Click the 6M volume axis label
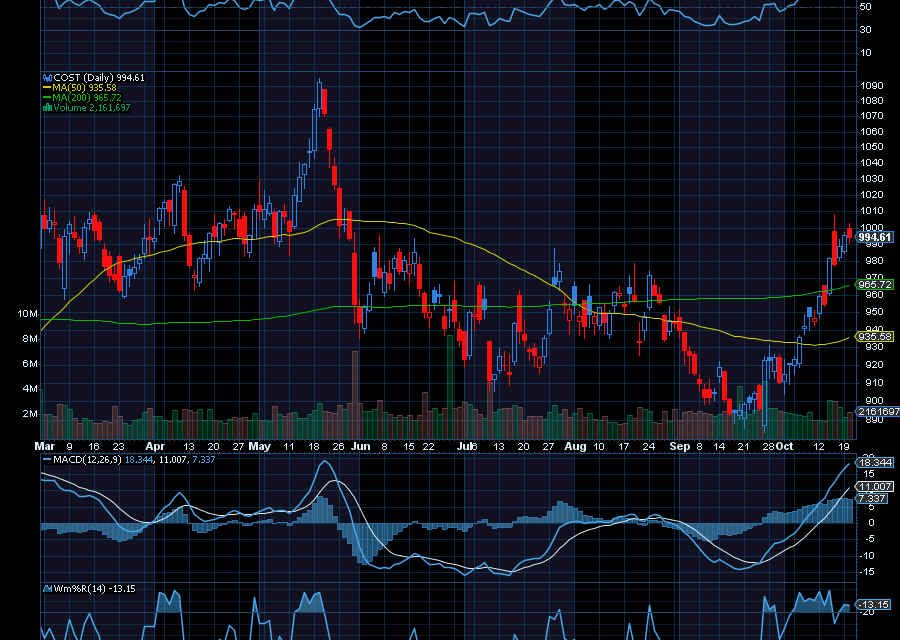 (30, 364)
